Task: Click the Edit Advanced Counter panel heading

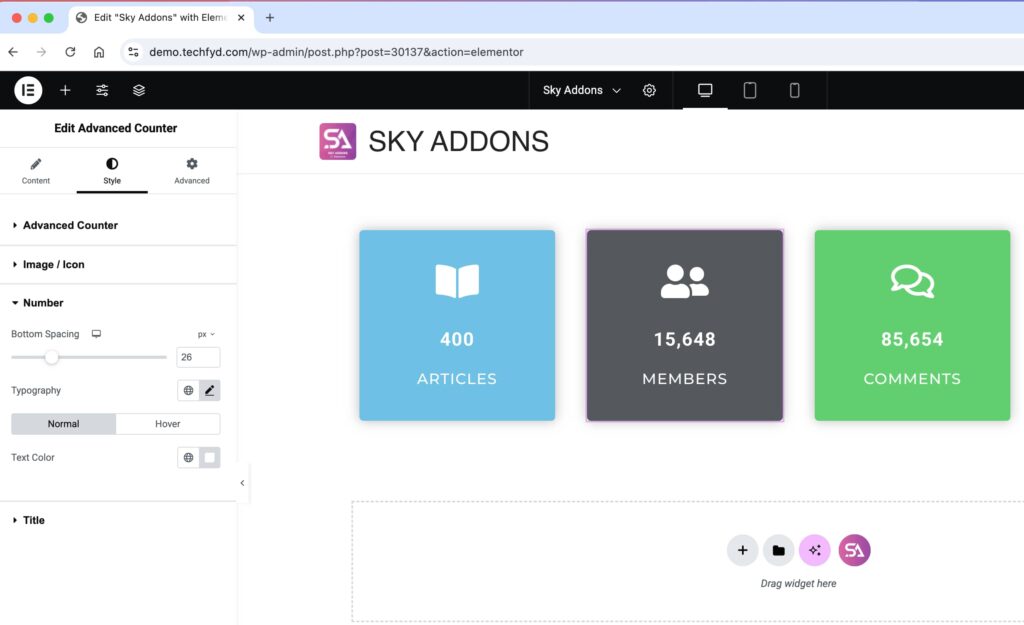Action: (116, 128)
